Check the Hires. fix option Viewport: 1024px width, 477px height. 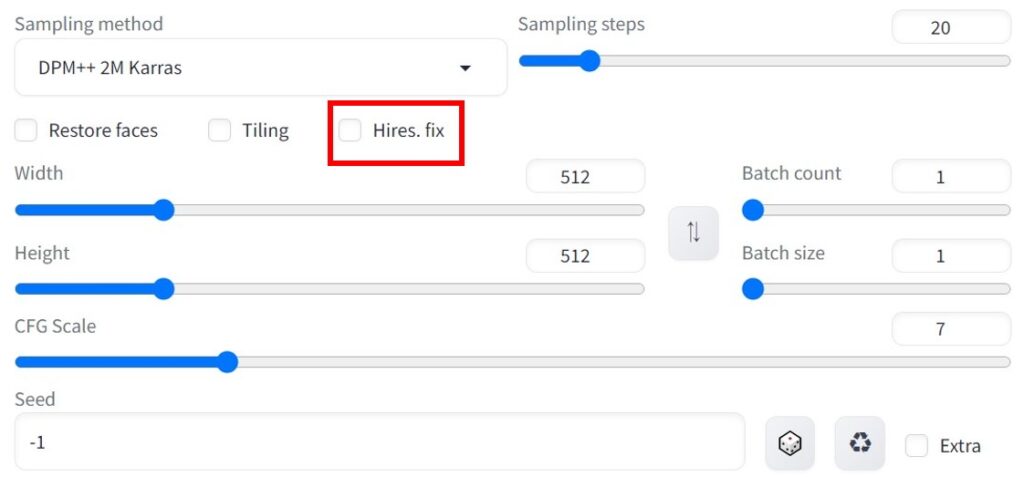[x=350, y=131]
